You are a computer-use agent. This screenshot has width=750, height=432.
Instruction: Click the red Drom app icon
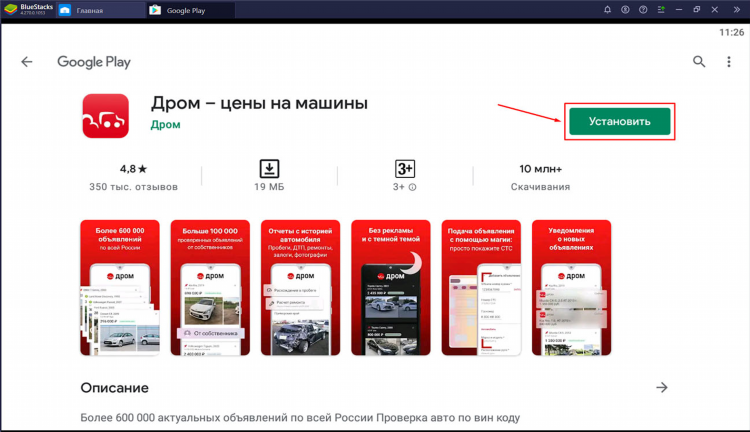[x=105, y=116]
